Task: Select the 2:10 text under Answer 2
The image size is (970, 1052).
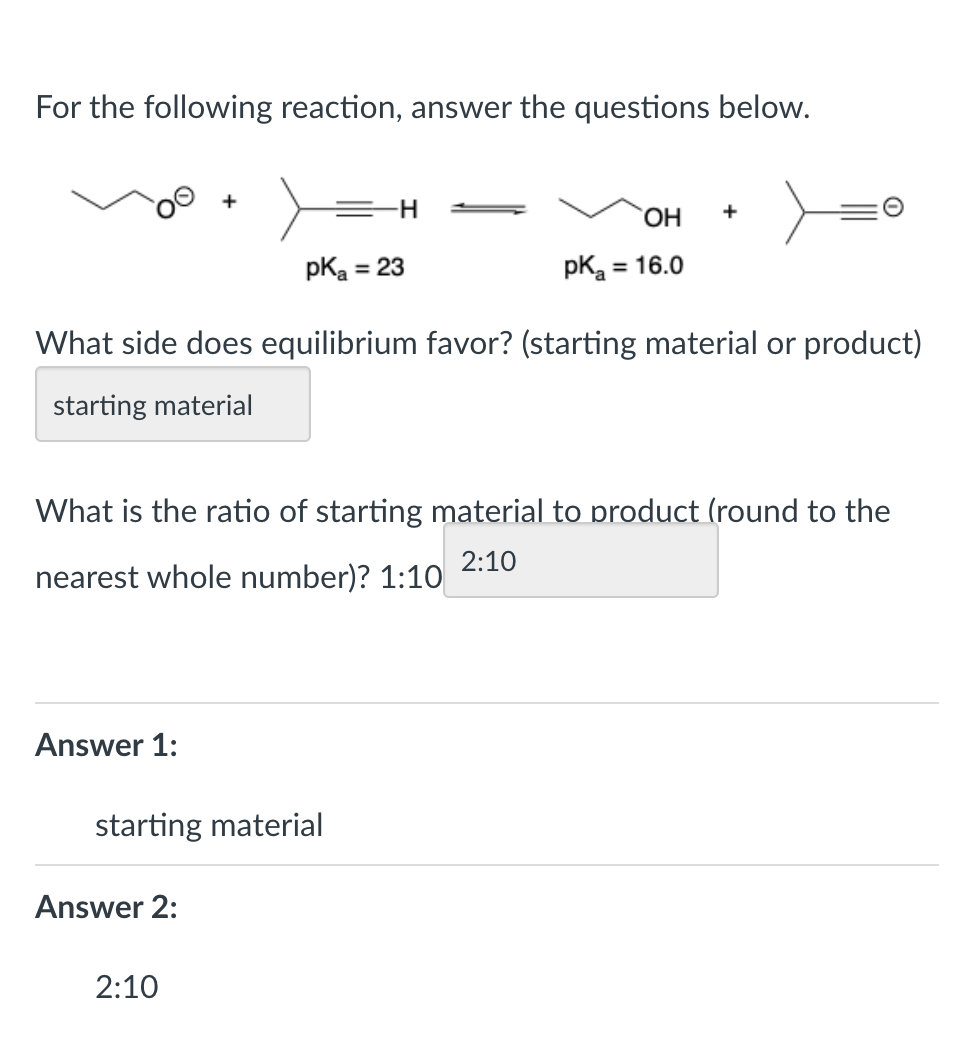Action: click(125, 987)
